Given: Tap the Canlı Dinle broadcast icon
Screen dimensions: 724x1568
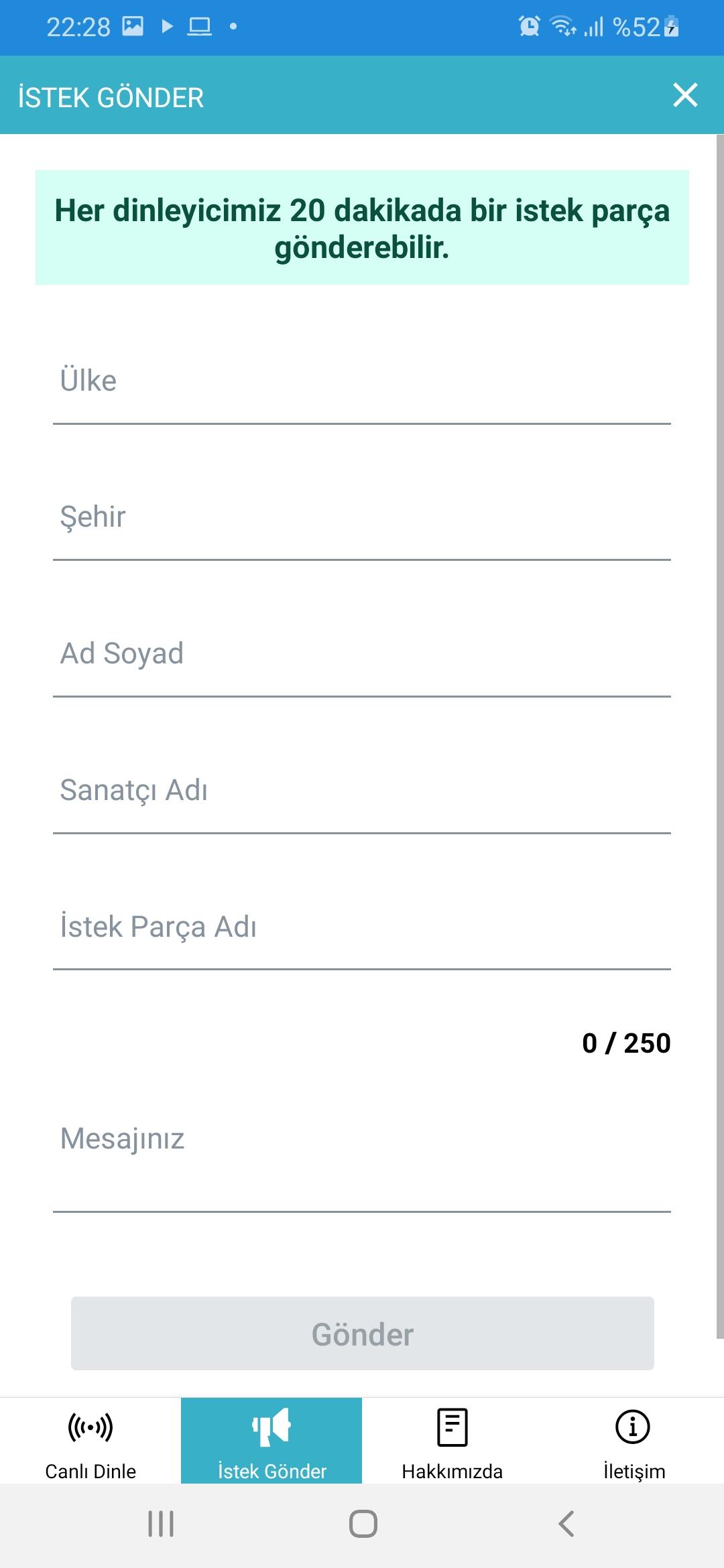Looking at the screenshot, I should pos(90,1427).
